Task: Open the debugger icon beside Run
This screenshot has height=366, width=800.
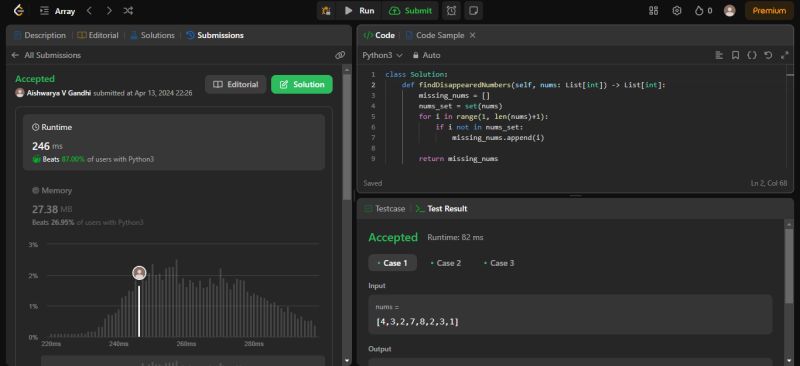Action: pyautogui.click(x=327, y=11)
